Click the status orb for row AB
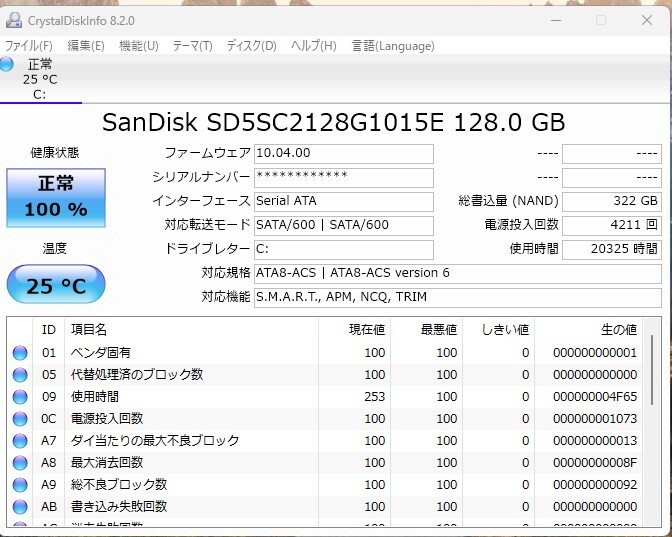 (20, 507)
